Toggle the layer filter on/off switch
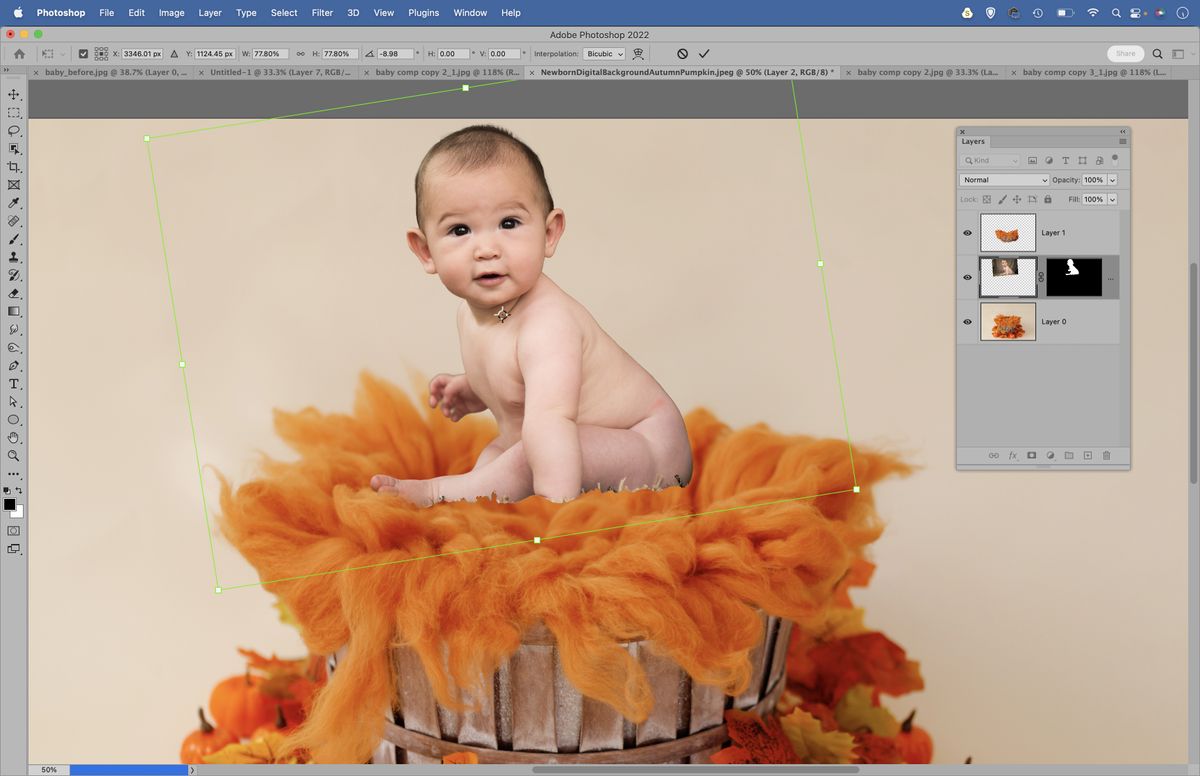Image resolution: width=1200 pixels, height=776 pixels. coord(1114,158)
